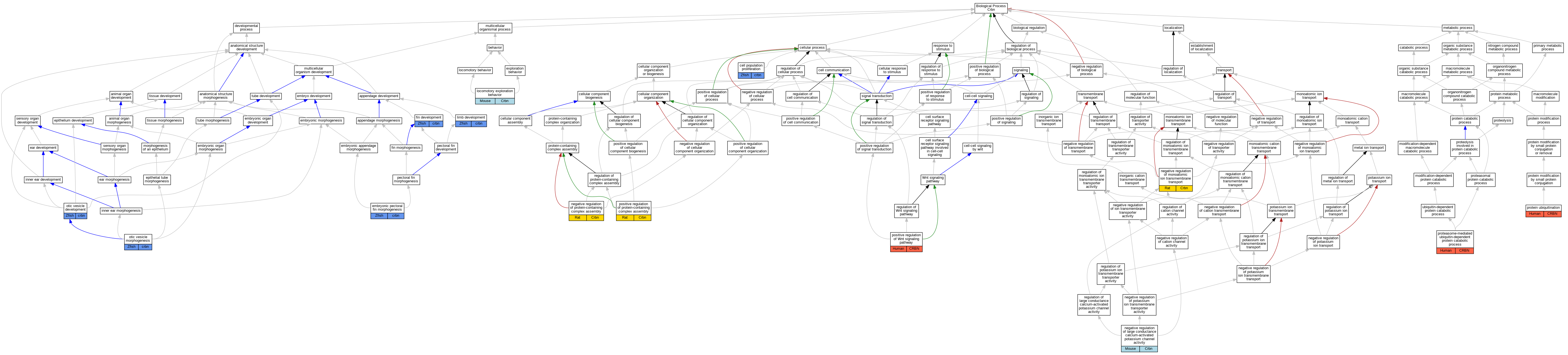
Task: Click the 'cellular component assembly' node
Action: pyautogui.click(x=515, y=120)
